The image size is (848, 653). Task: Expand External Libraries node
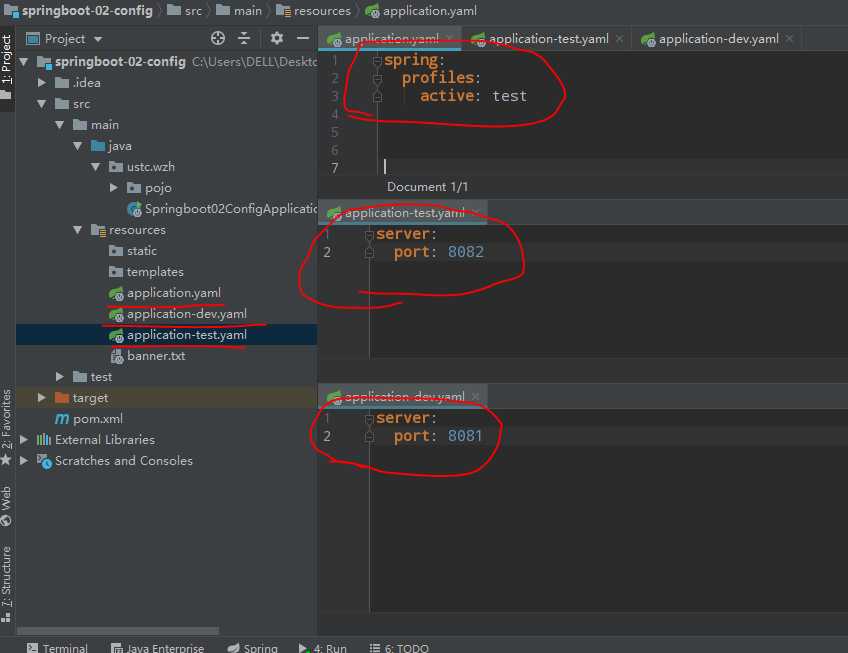pyautogui.click(x=24, y=440)
